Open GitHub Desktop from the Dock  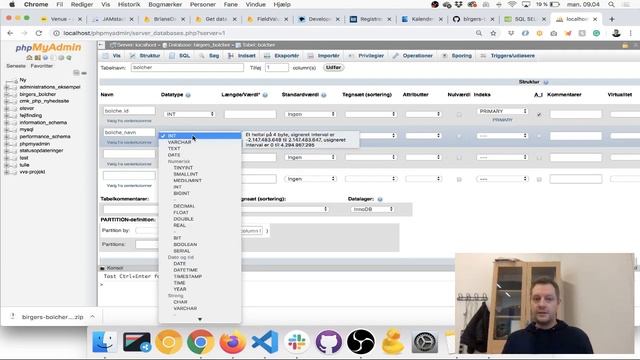[329, 341]
